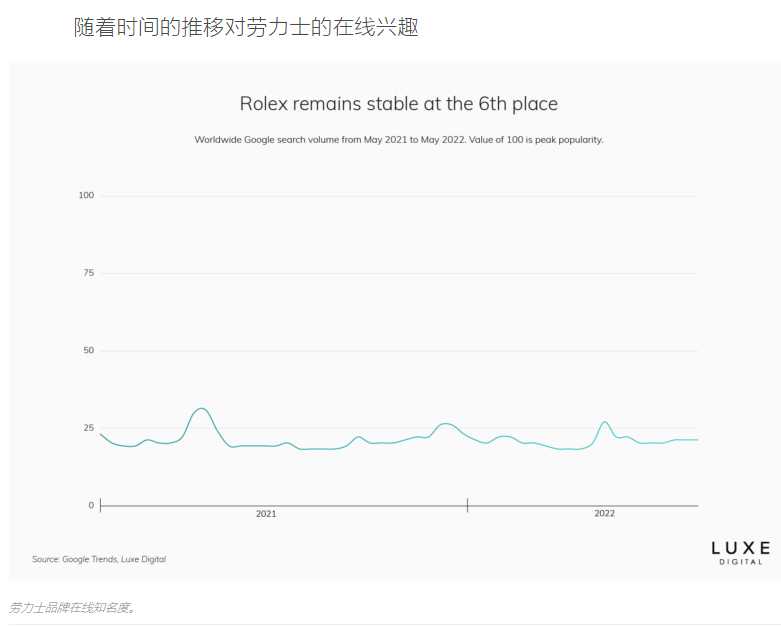Screen dimensions: 781x626
Task: Click the chart title about Rolex 6th place
Action: coord(398,104)
